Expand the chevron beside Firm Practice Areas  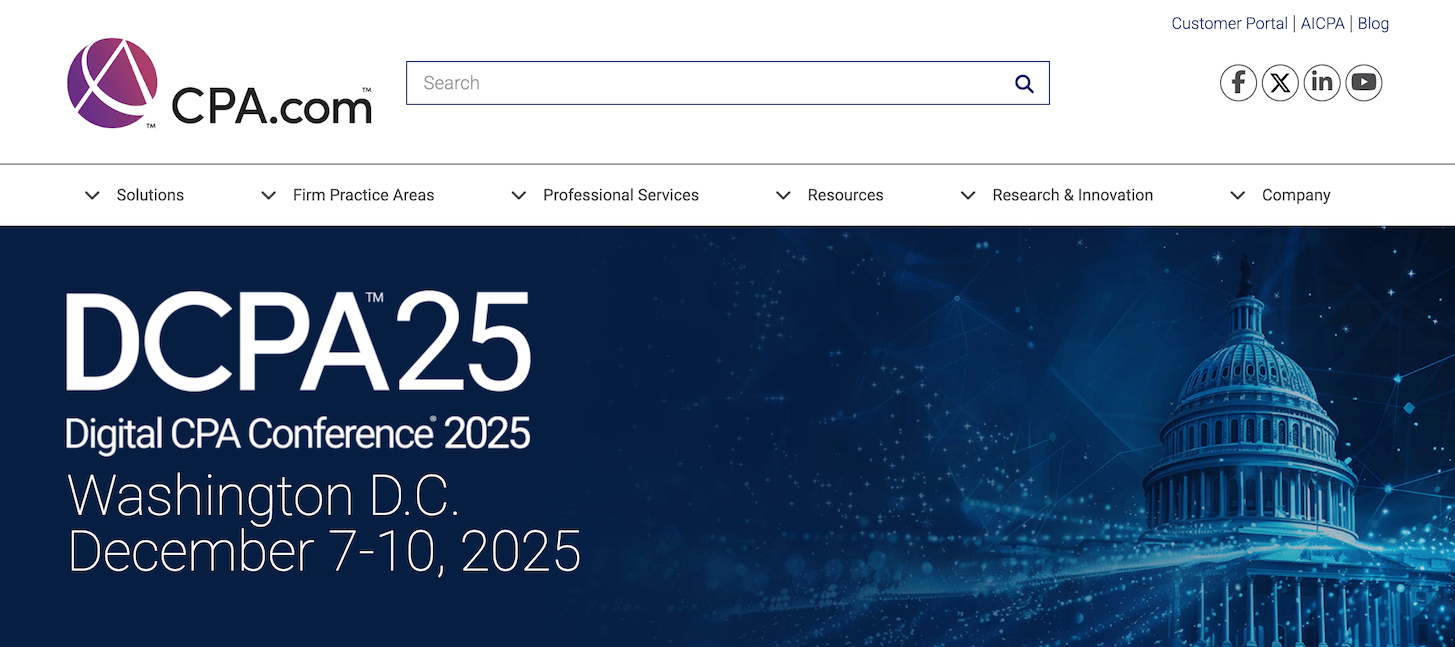coord(268,195)
